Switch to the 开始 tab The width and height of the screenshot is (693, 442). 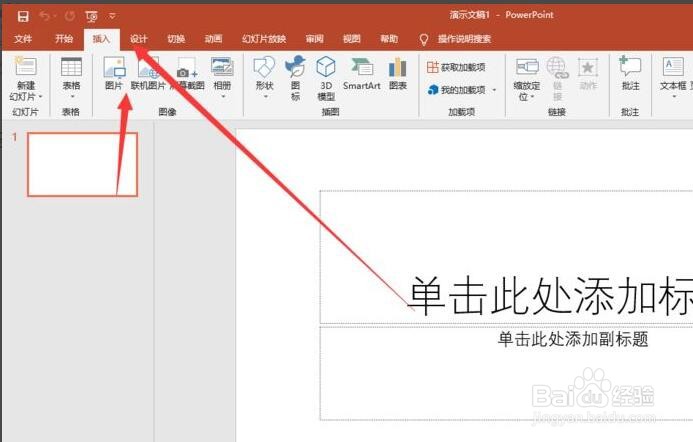(64, 39)
